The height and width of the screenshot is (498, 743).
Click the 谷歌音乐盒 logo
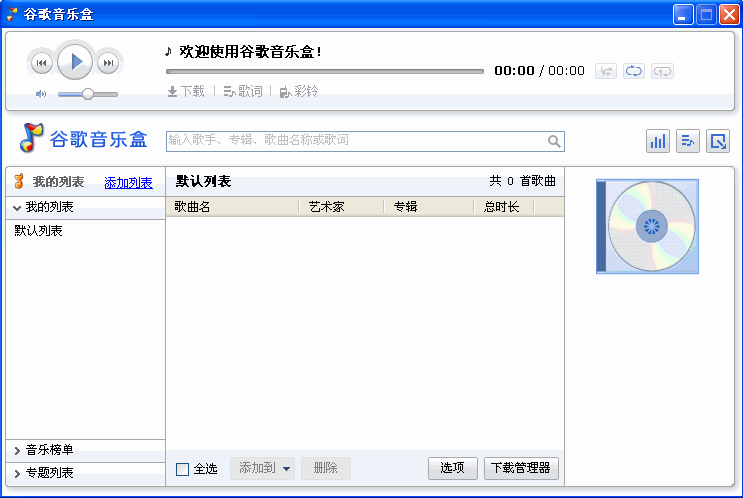(83, 138)
